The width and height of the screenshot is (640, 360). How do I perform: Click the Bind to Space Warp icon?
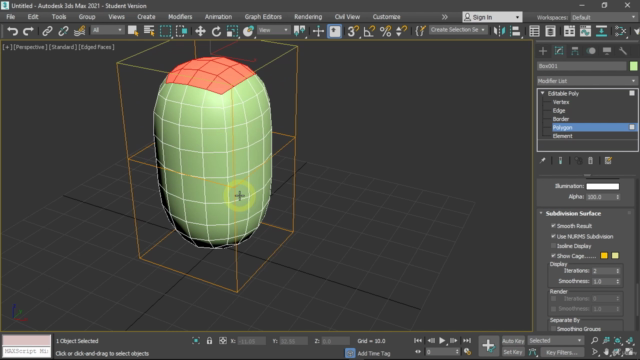[80, 31]
